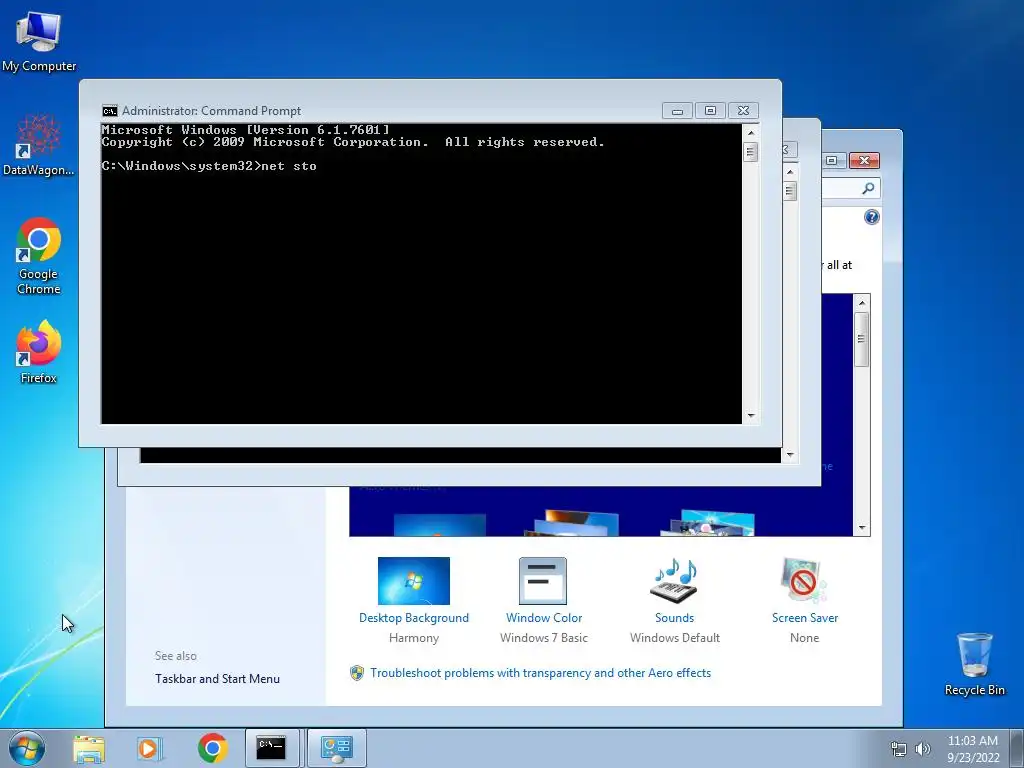The height and width of the screenshot is (768, 1024).
Task: Launch the Firefox desktop shortcut
Action: point(39,352)
